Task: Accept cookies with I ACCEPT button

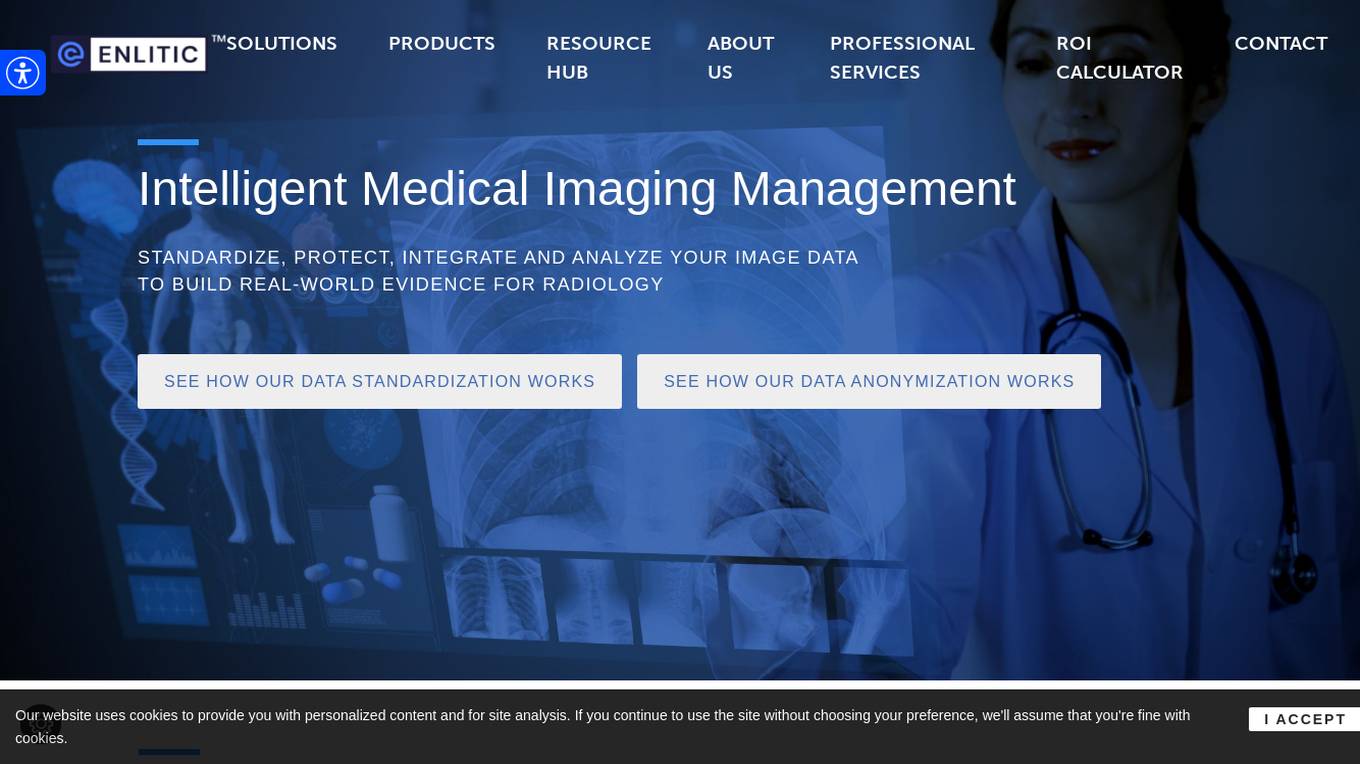Action: point(1304,719)
